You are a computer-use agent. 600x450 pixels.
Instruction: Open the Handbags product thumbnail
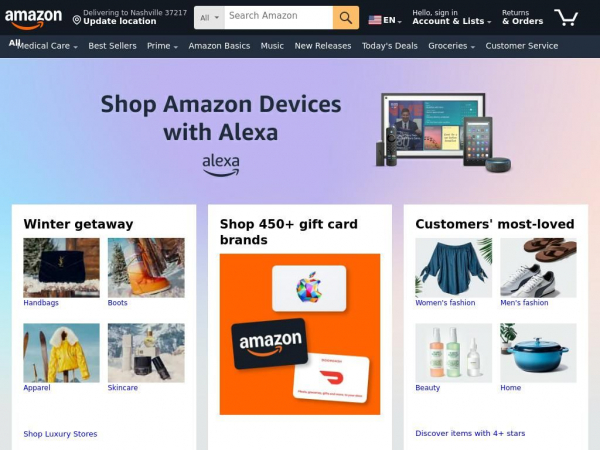[x=62, y=268]
